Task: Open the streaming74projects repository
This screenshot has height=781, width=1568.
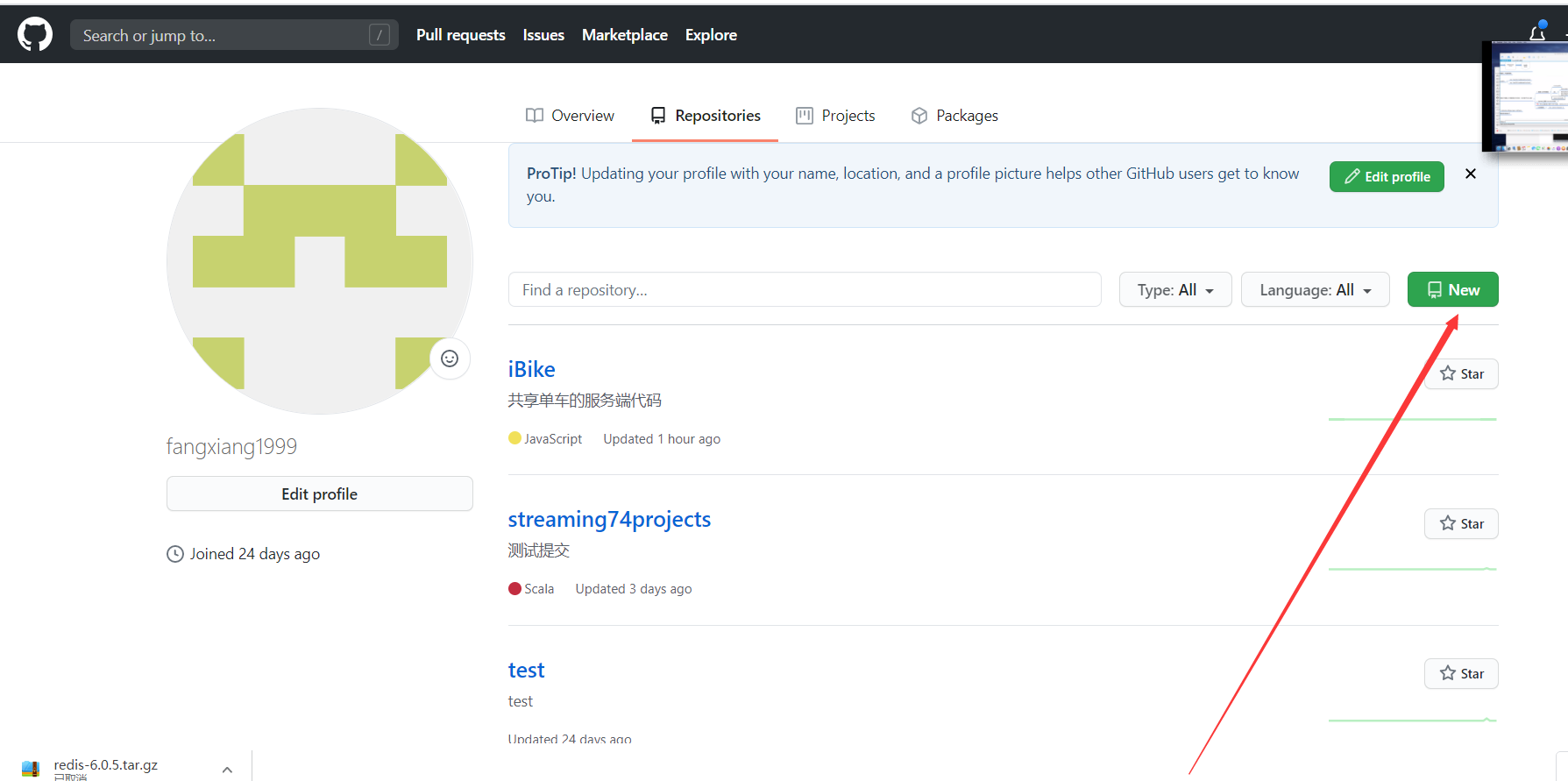Action: 609,519
